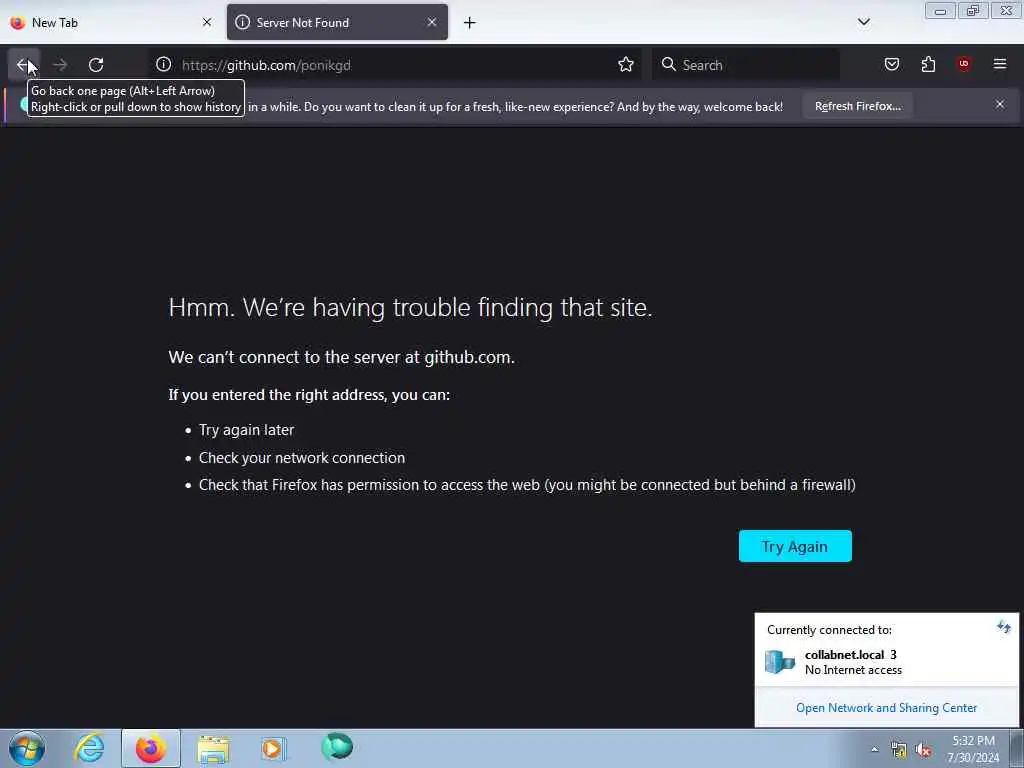Show hidden tray icons arrow

874,749
